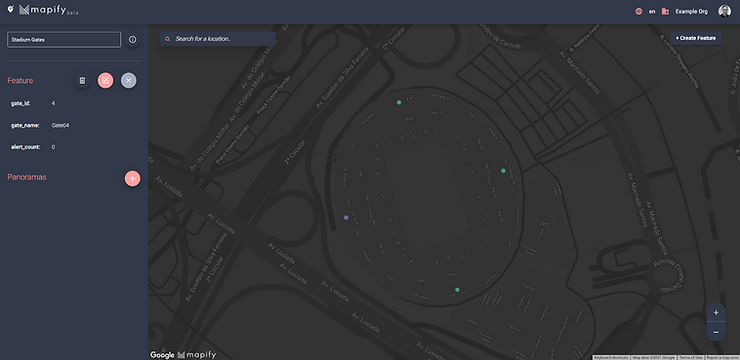The height and width of the screenshot is (360, 740).
Task: Select the green marker at the stadium's north
Action: [x=399, y=102]
